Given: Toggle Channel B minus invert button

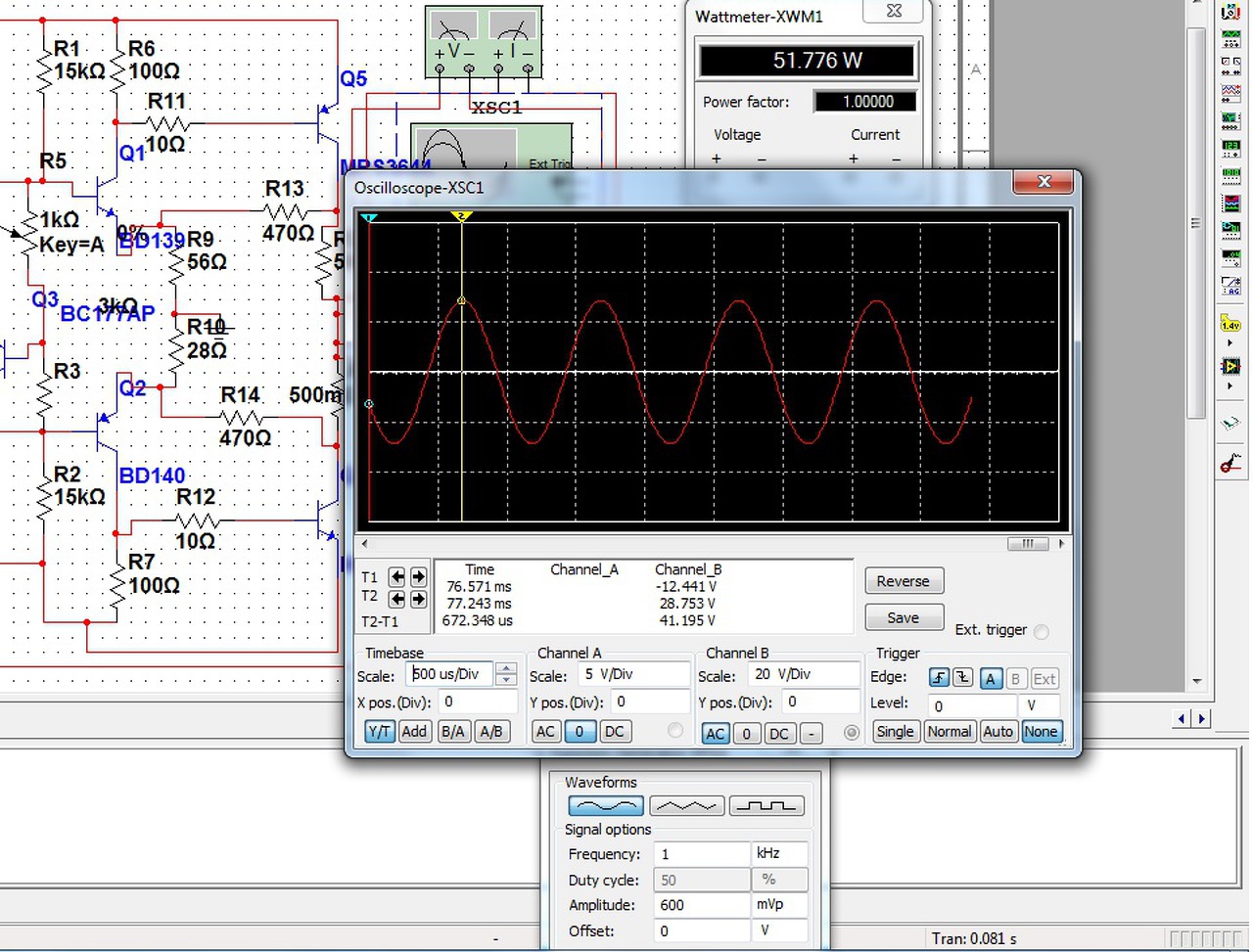Looking at the screenshot, I should click(x=811, y=734).
